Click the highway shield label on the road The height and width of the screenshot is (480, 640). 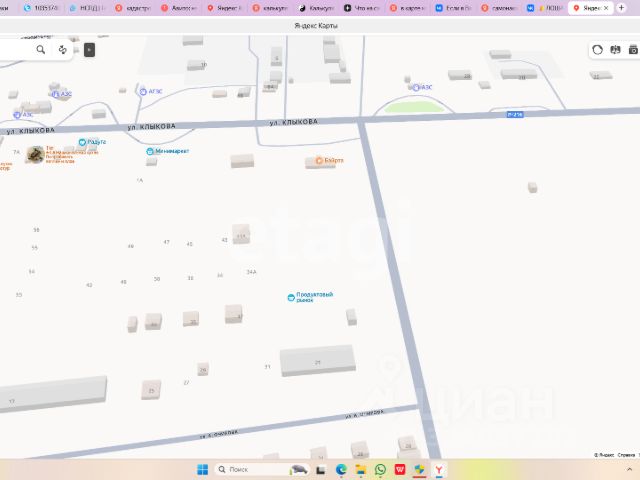click(x=515, y=115)
